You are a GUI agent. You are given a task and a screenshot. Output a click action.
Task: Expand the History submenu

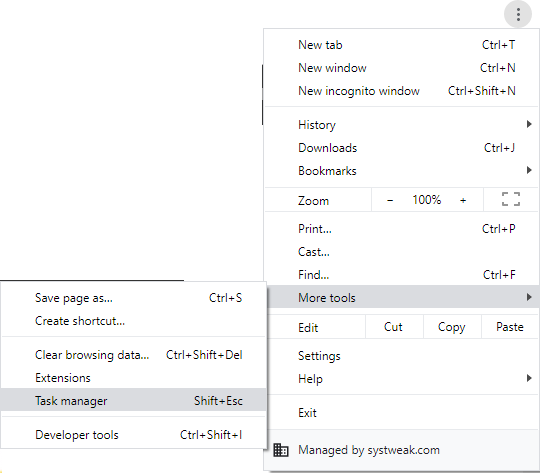pyautogui.click(x=401, y=125)
